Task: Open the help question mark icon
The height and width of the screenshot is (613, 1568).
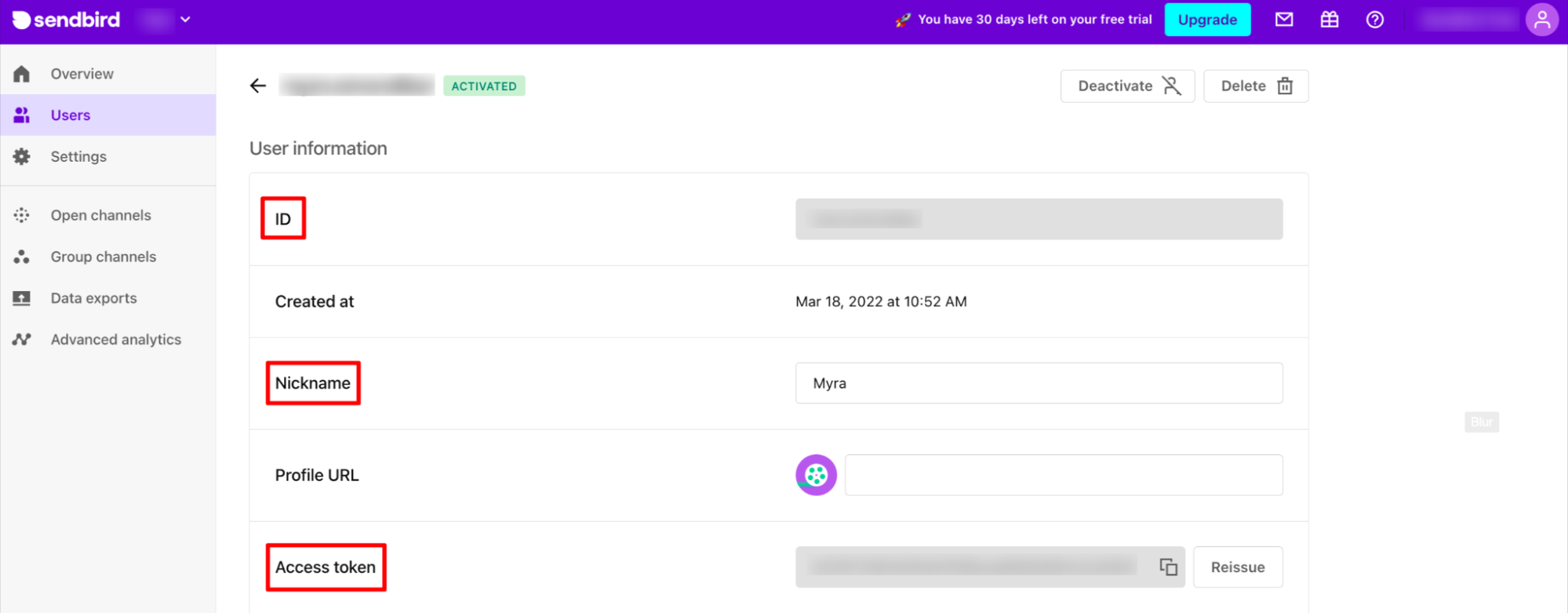Action: (x=1375, y=20)
